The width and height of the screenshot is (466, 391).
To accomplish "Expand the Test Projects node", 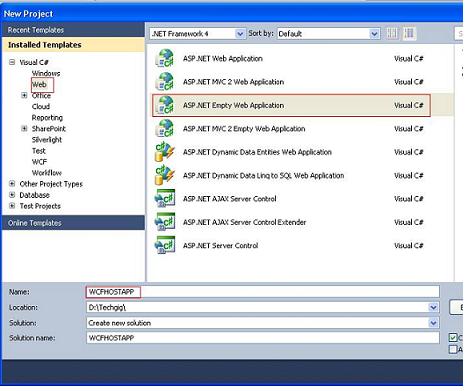I will point(12,206).
